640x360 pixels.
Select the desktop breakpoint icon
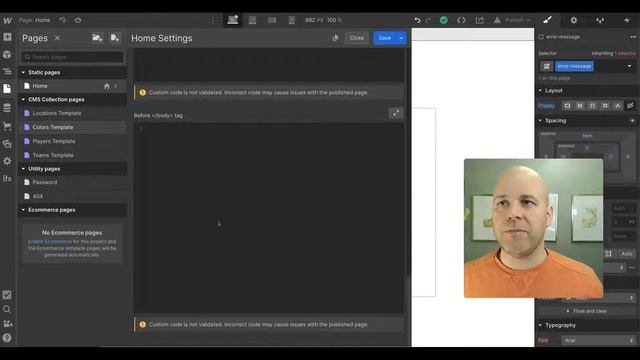[233, 20]
